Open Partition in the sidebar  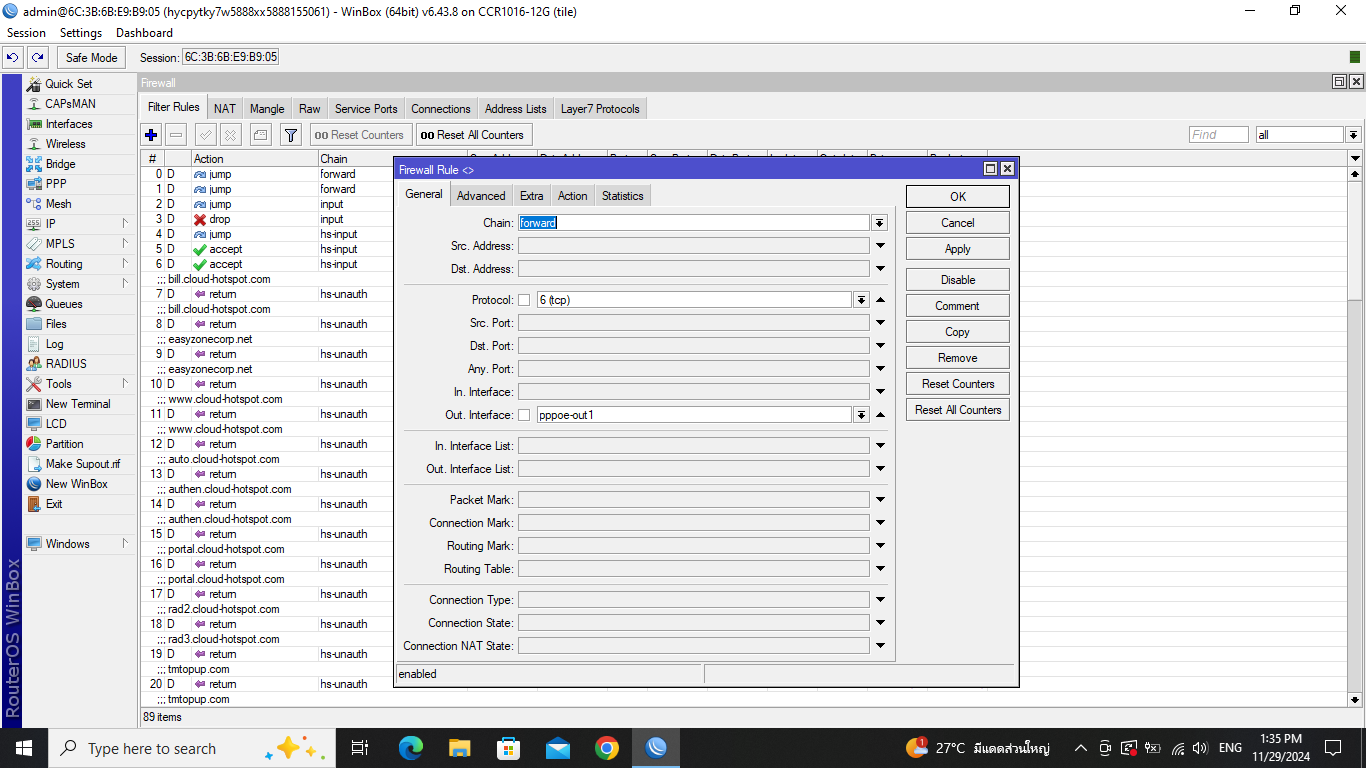pos(64,444)
